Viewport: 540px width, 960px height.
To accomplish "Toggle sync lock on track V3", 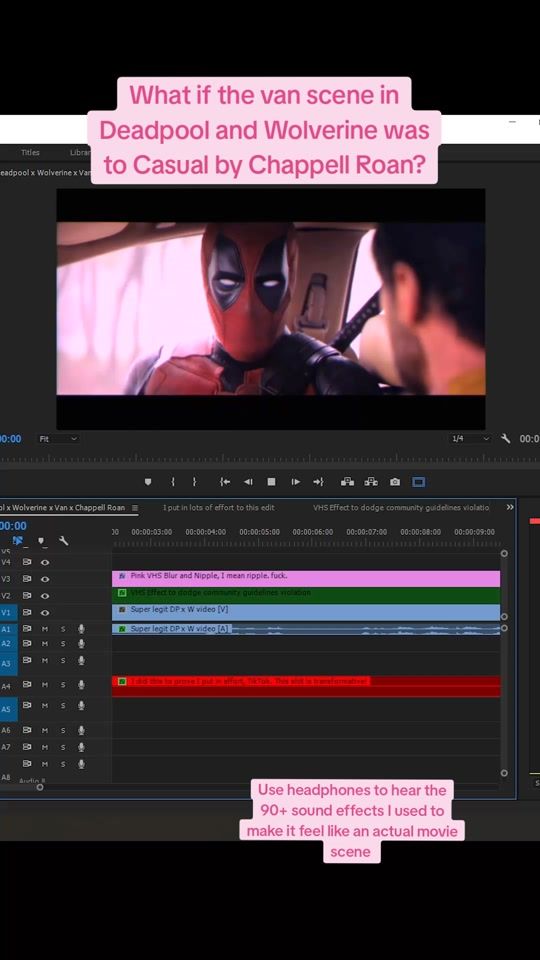I will pos(27,579).
